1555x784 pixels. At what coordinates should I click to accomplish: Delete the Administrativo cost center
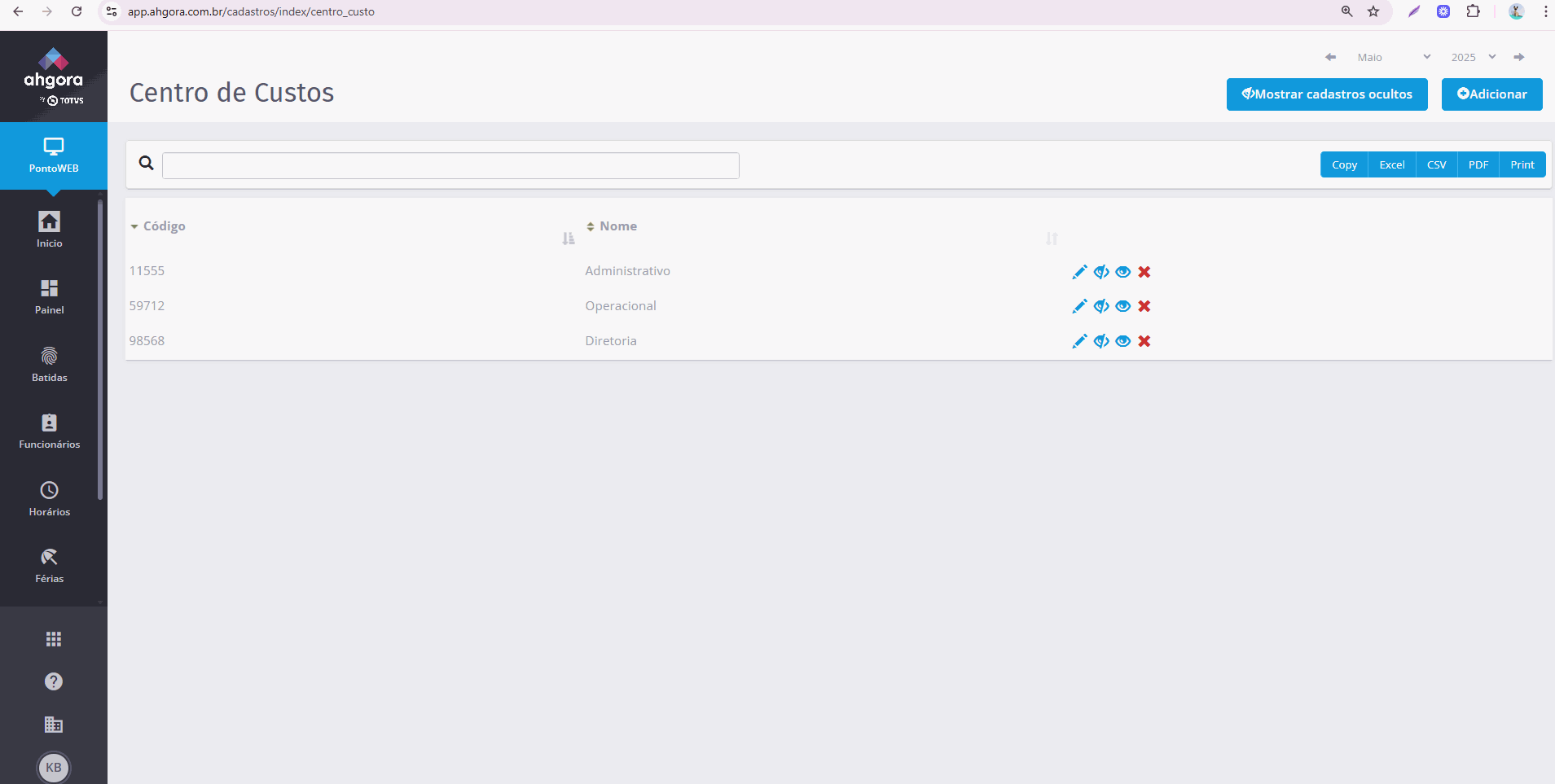(x=1144, y=272)
